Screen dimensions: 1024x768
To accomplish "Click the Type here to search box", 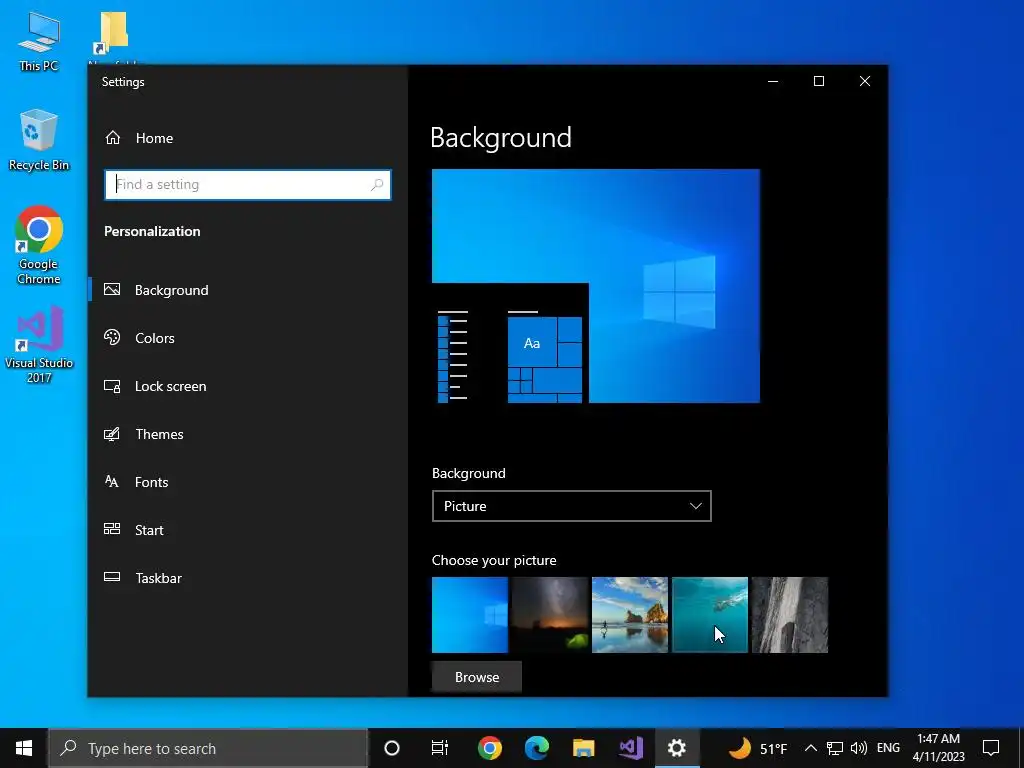I will pyautogui.click(x=208, y=748).
